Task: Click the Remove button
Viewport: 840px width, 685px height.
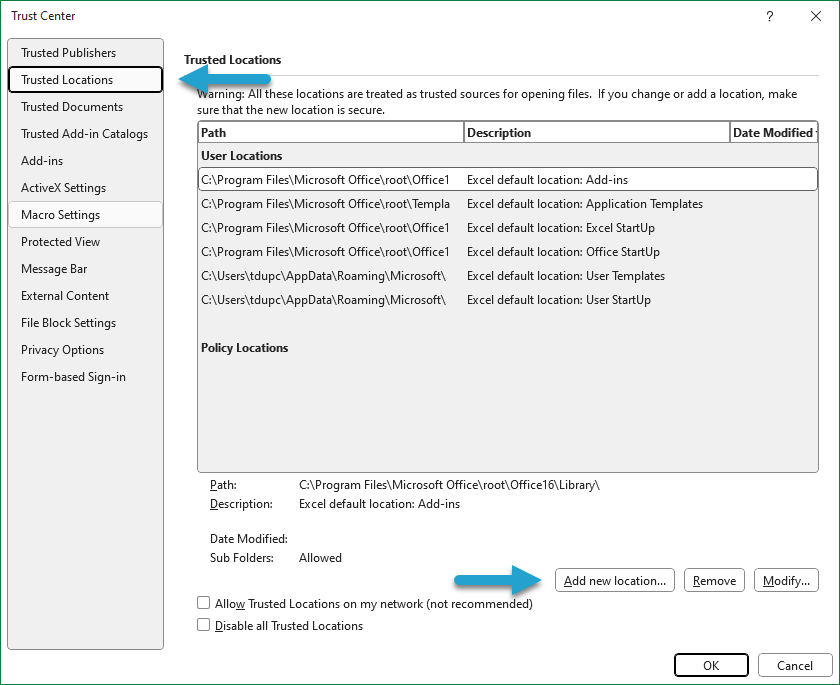Action: coord(714,581)
